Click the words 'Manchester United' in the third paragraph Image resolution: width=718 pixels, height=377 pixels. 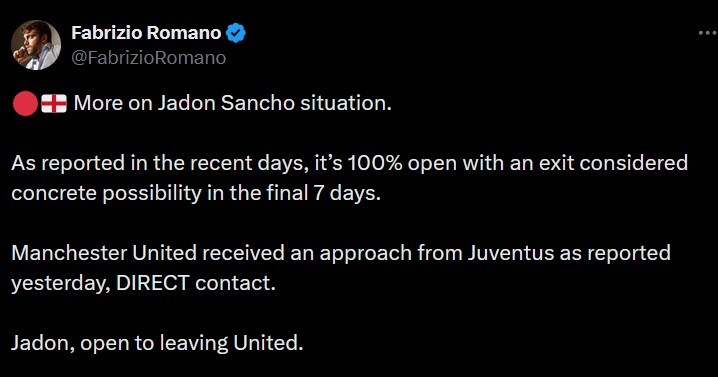pos(105,253)
